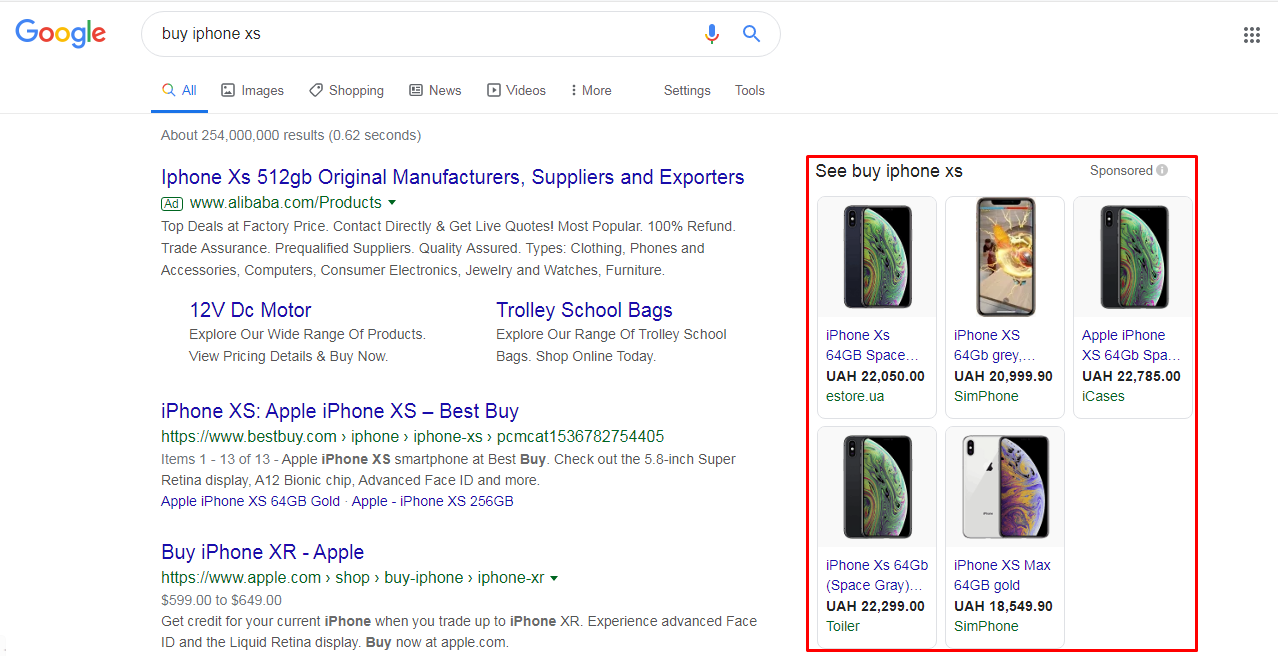Click the SimPhone iPhone XS grey product image

click(1005, 257)
